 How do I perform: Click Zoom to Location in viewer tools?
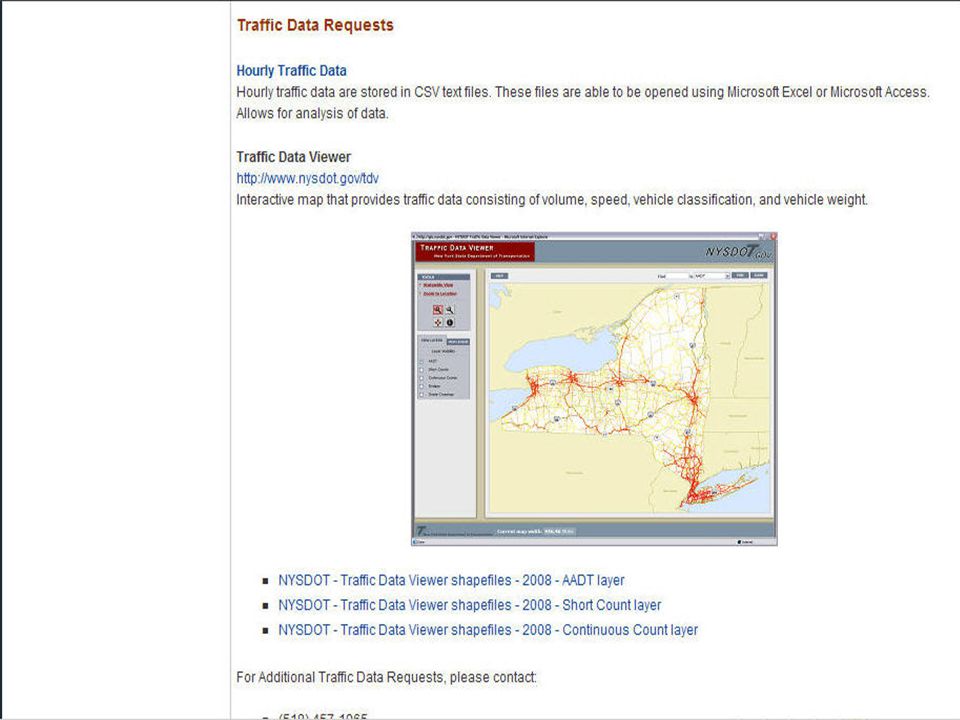[440, 294]
